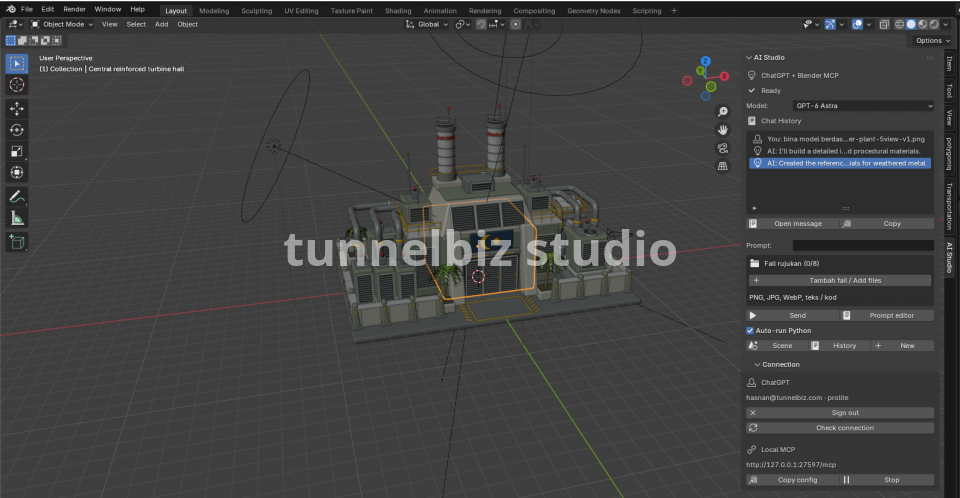960x498 pixels.
Task: Click the Prompt editor button
Action: click(887, 315)
